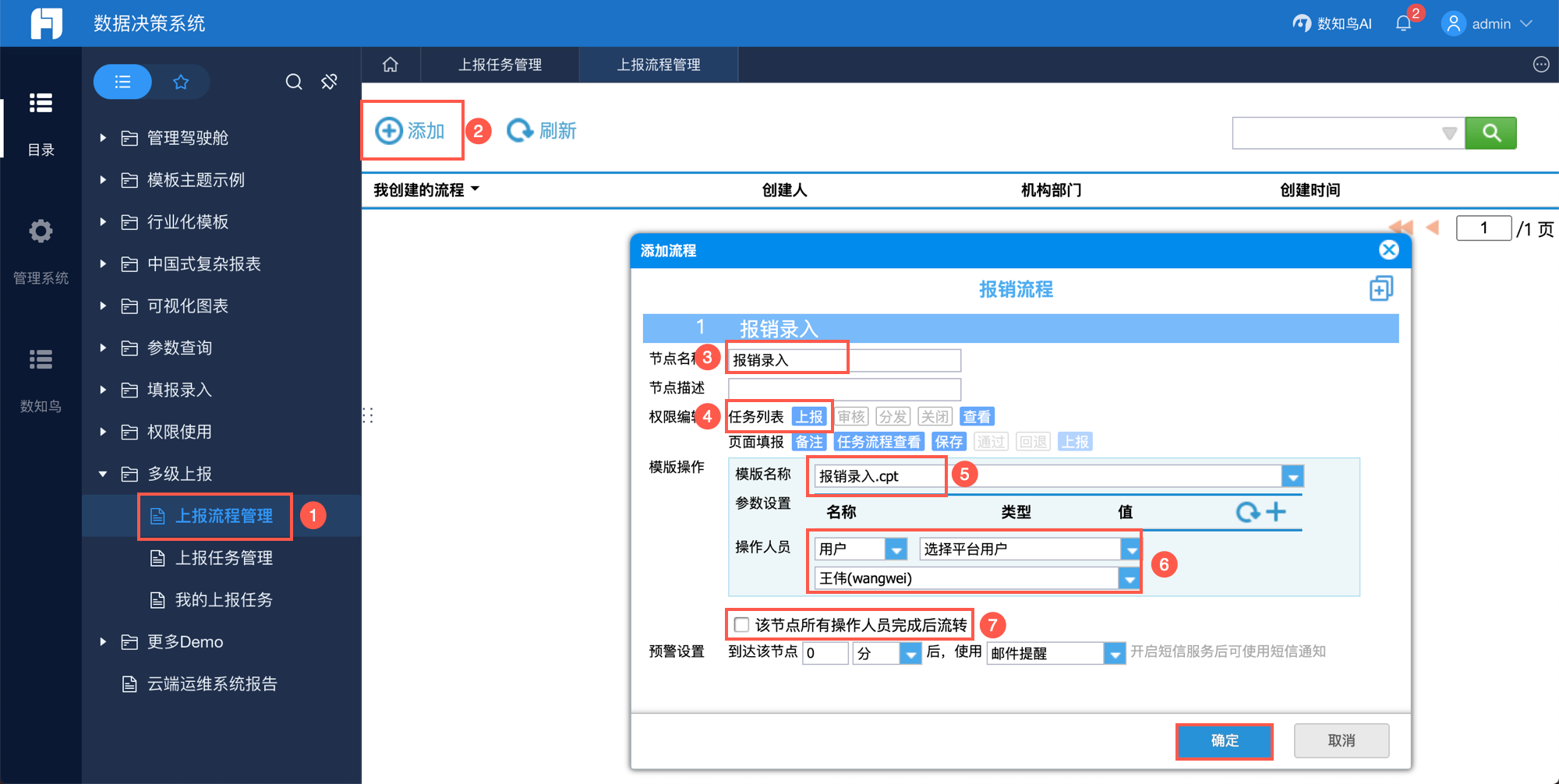Expand the 中国式复杂报表 folder
Viewport: 1559px width, 784px height.
[x=102, y=264]
